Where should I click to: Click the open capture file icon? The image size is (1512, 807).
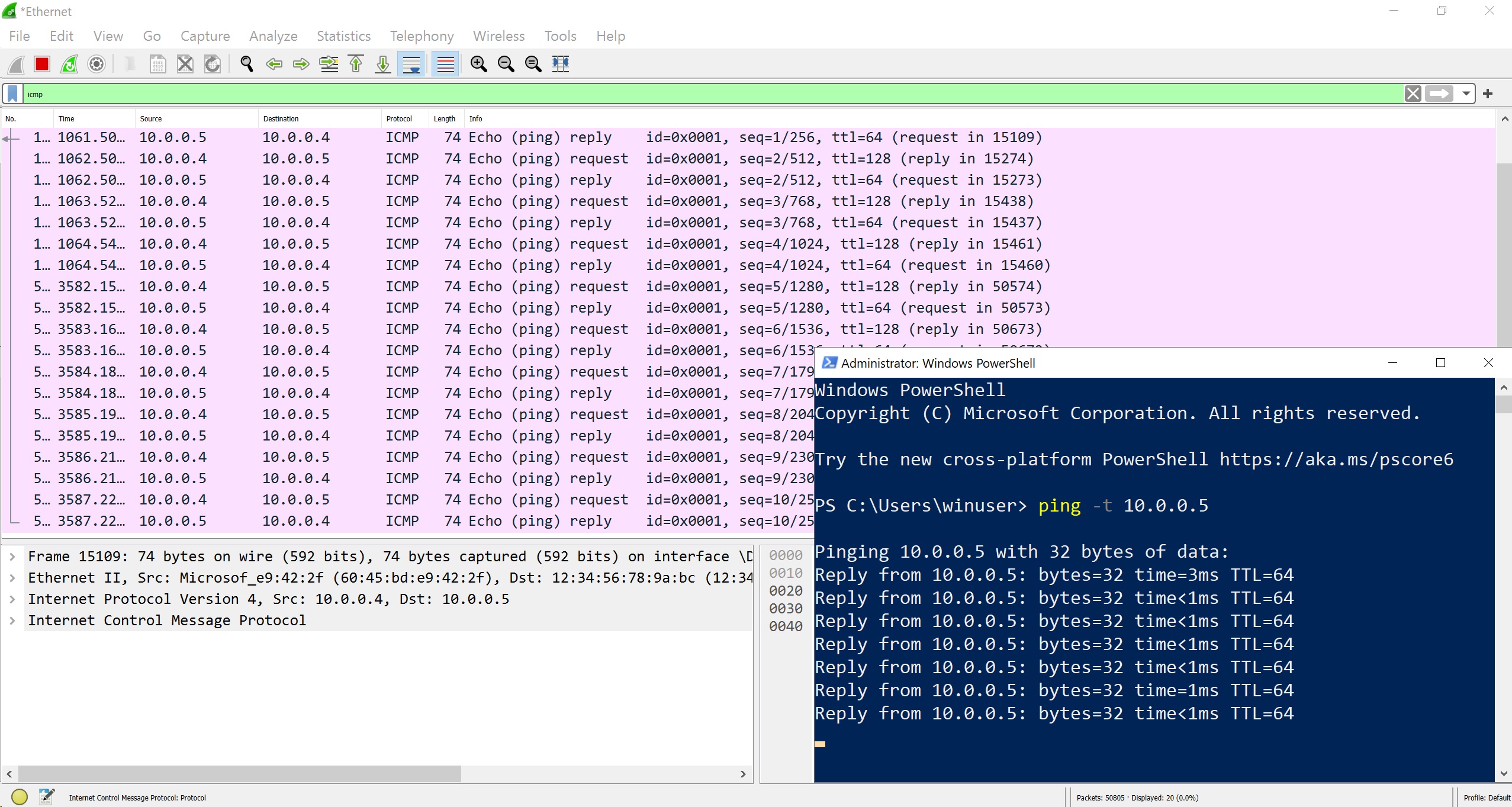tap(158, 63)
